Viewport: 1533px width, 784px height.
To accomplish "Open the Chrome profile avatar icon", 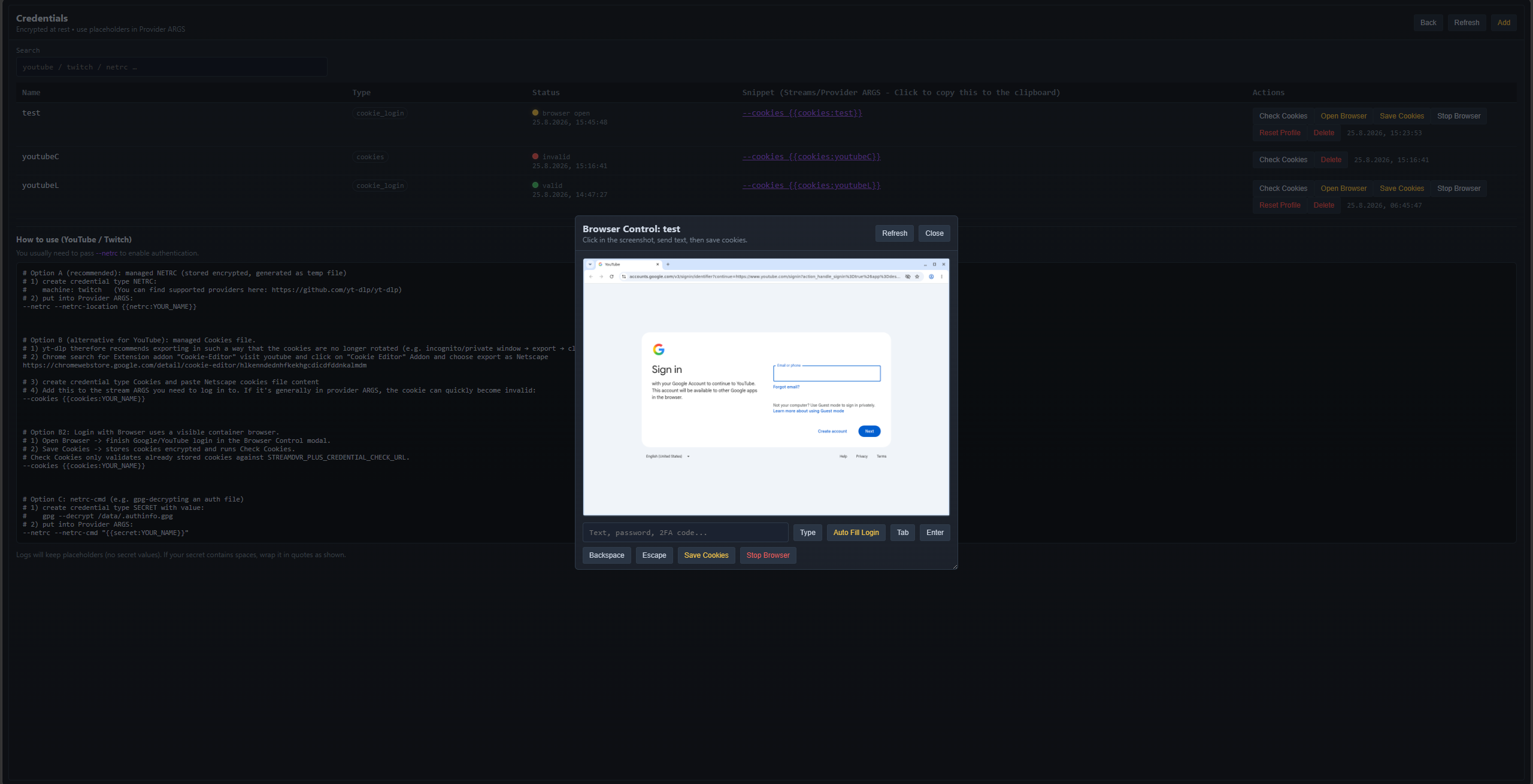I will coord(931,276).
